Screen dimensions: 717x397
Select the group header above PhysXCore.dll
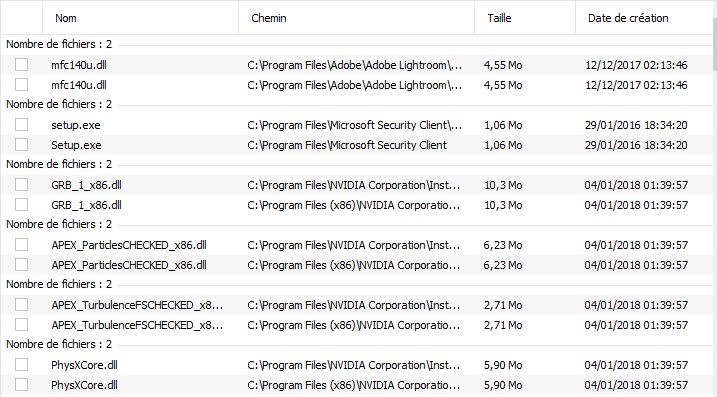point(59,344)
